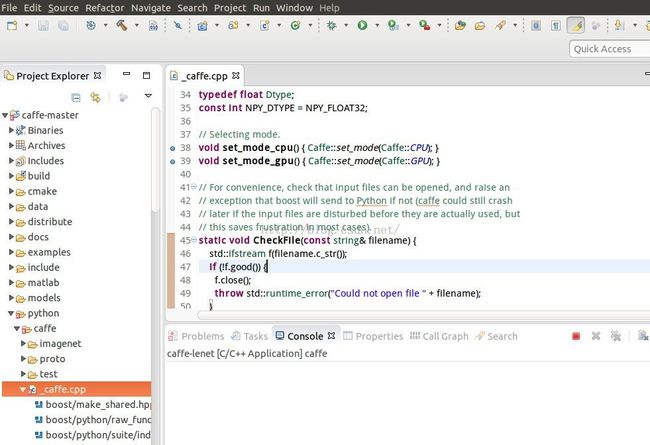Expand the Archives node
The height and width of the screenshot is (445, 650).
pos(11,145)
